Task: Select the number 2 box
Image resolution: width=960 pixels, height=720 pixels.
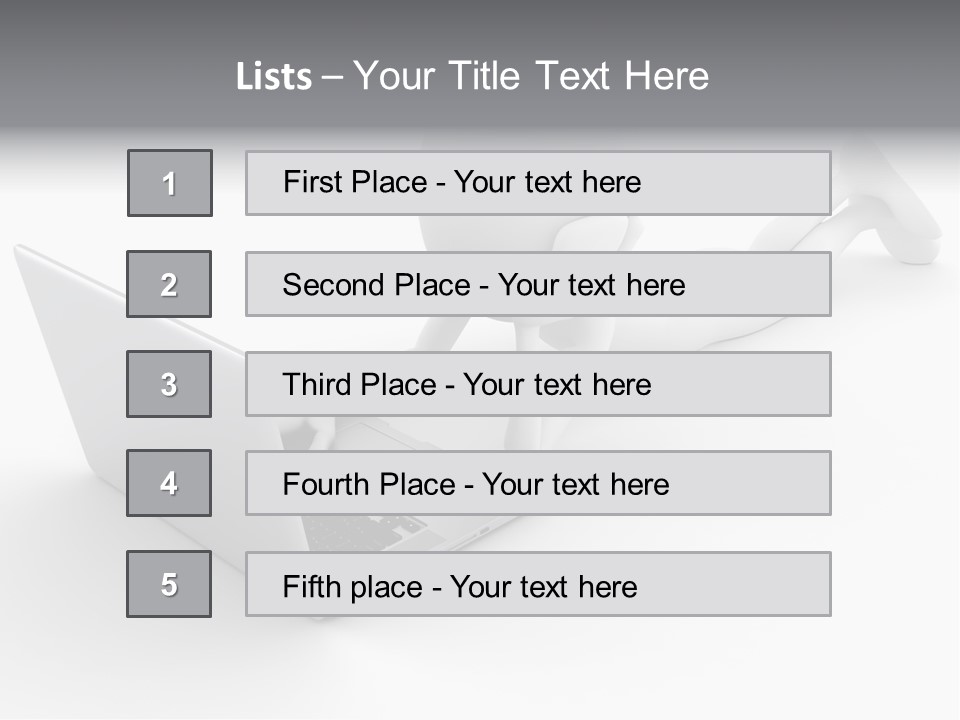Action: pos(169,284)
